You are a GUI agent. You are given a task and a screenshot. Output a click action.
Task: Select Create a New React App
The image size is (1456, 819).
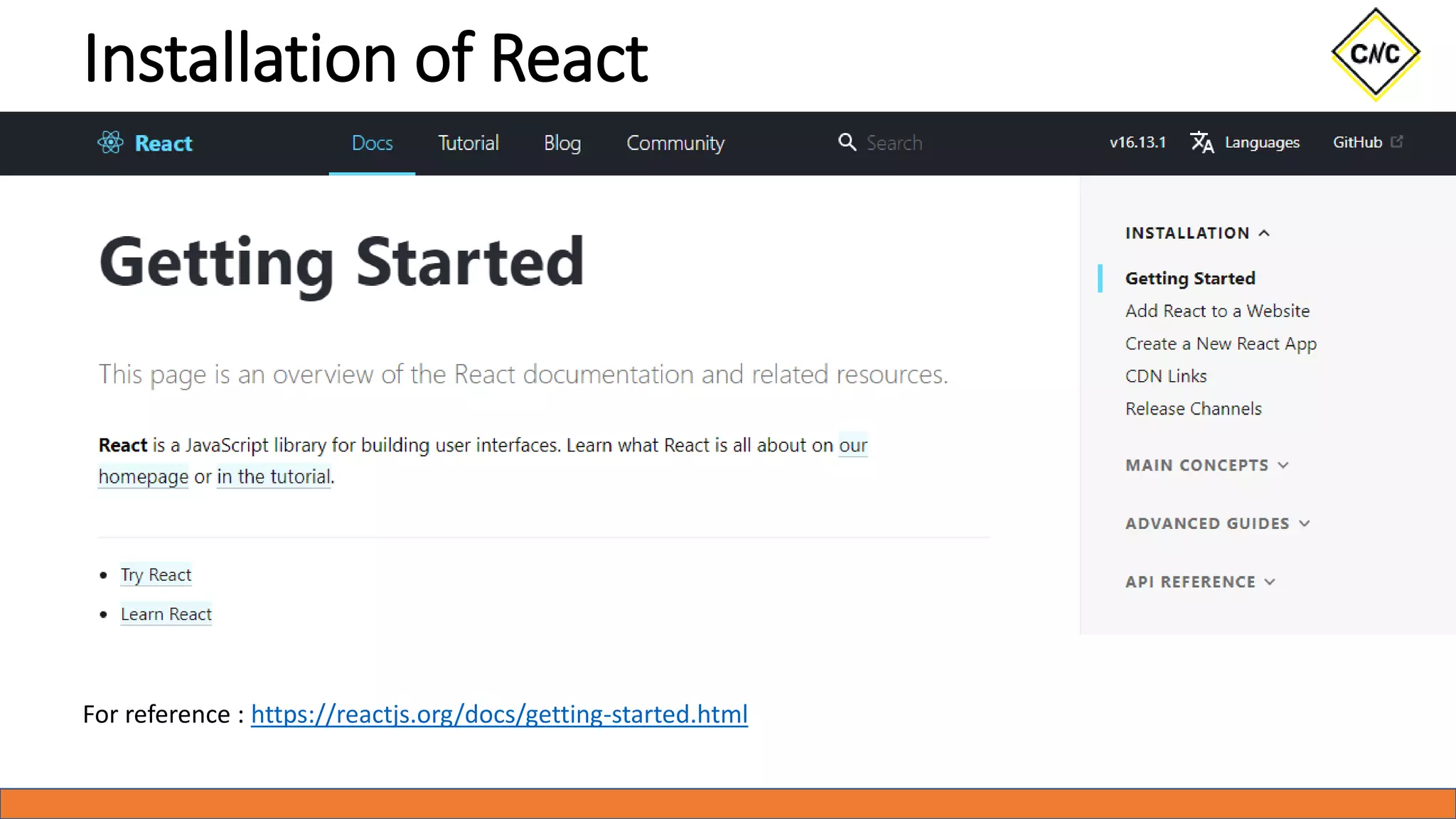[x=1221, y=343]
